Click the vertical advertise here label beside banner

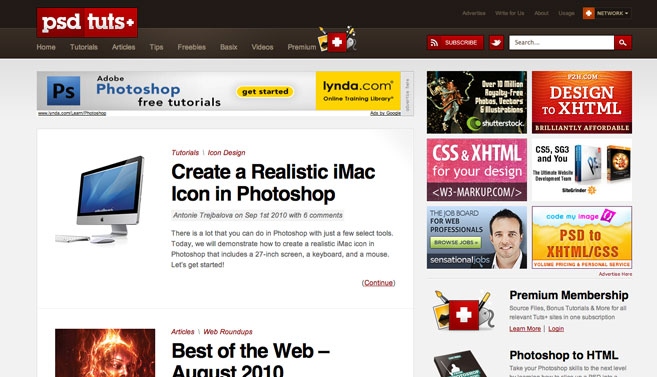[407, 96]
